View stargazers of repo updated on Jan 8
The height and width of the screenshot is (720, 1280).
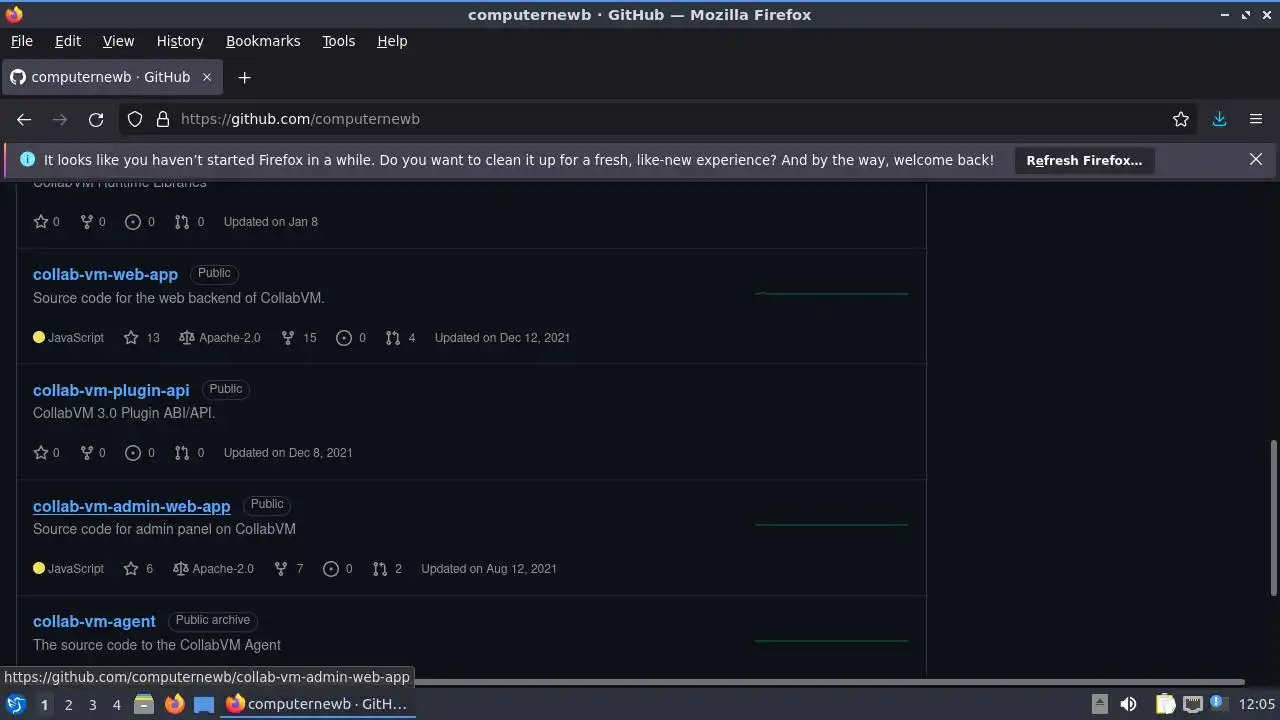click(x=46, y=222)
